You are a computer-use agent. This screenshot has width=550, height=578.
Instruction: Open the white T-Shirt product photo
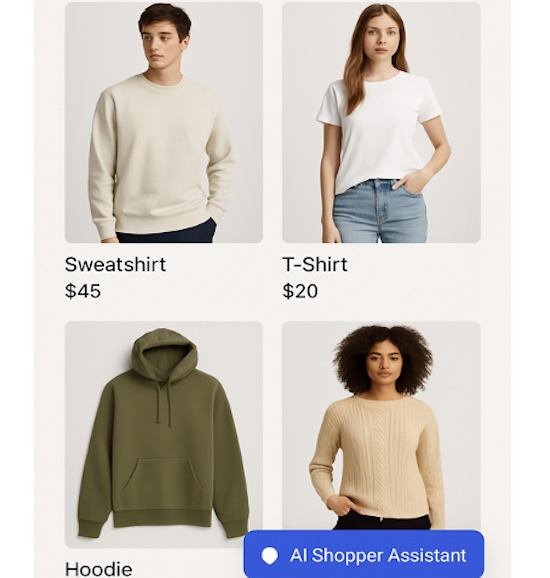tap(381, 122)
